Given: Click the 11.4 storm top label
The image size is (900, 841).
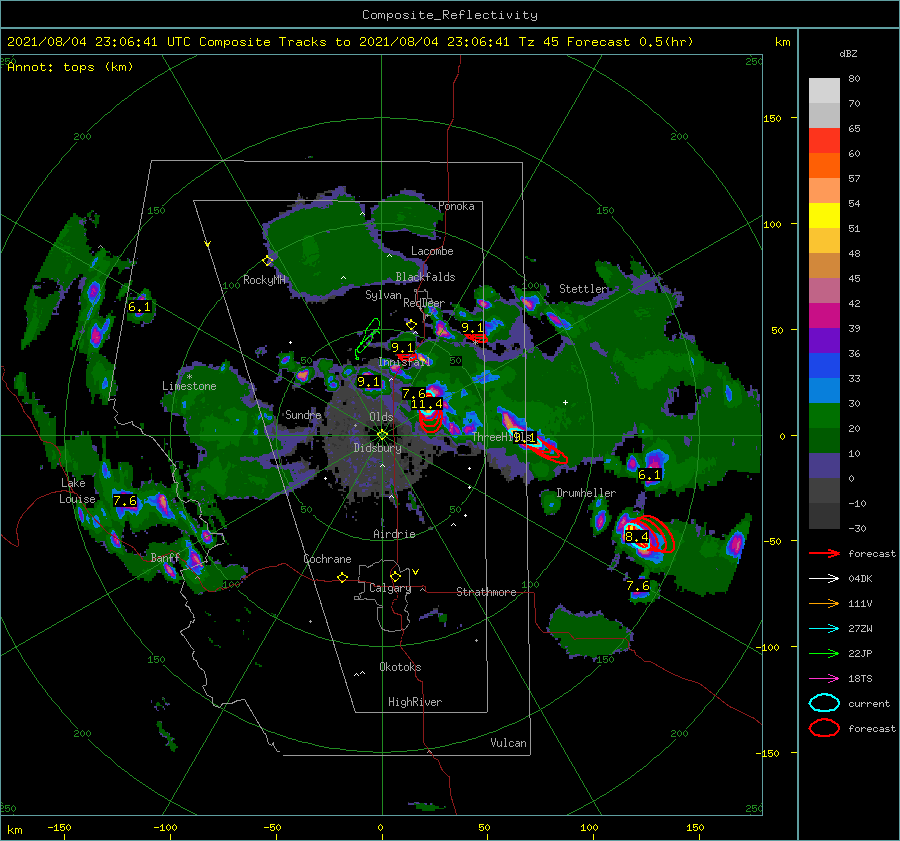Looking at the screenshot, I should 426,404.
